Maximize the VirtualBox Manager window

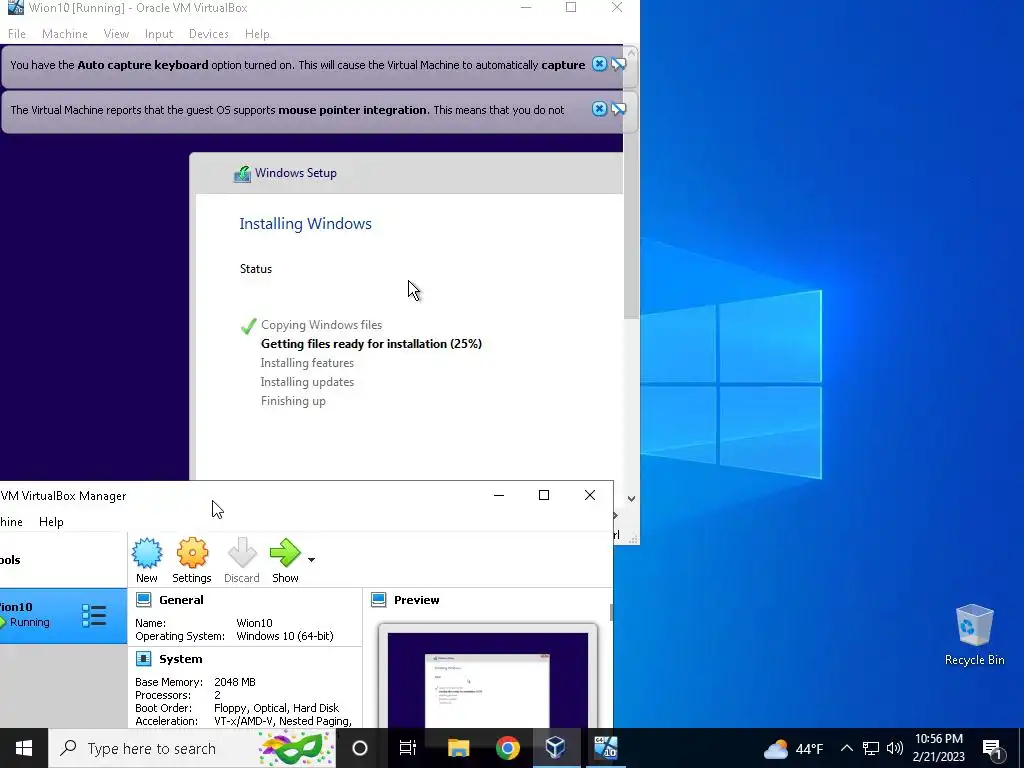(543, 495)
